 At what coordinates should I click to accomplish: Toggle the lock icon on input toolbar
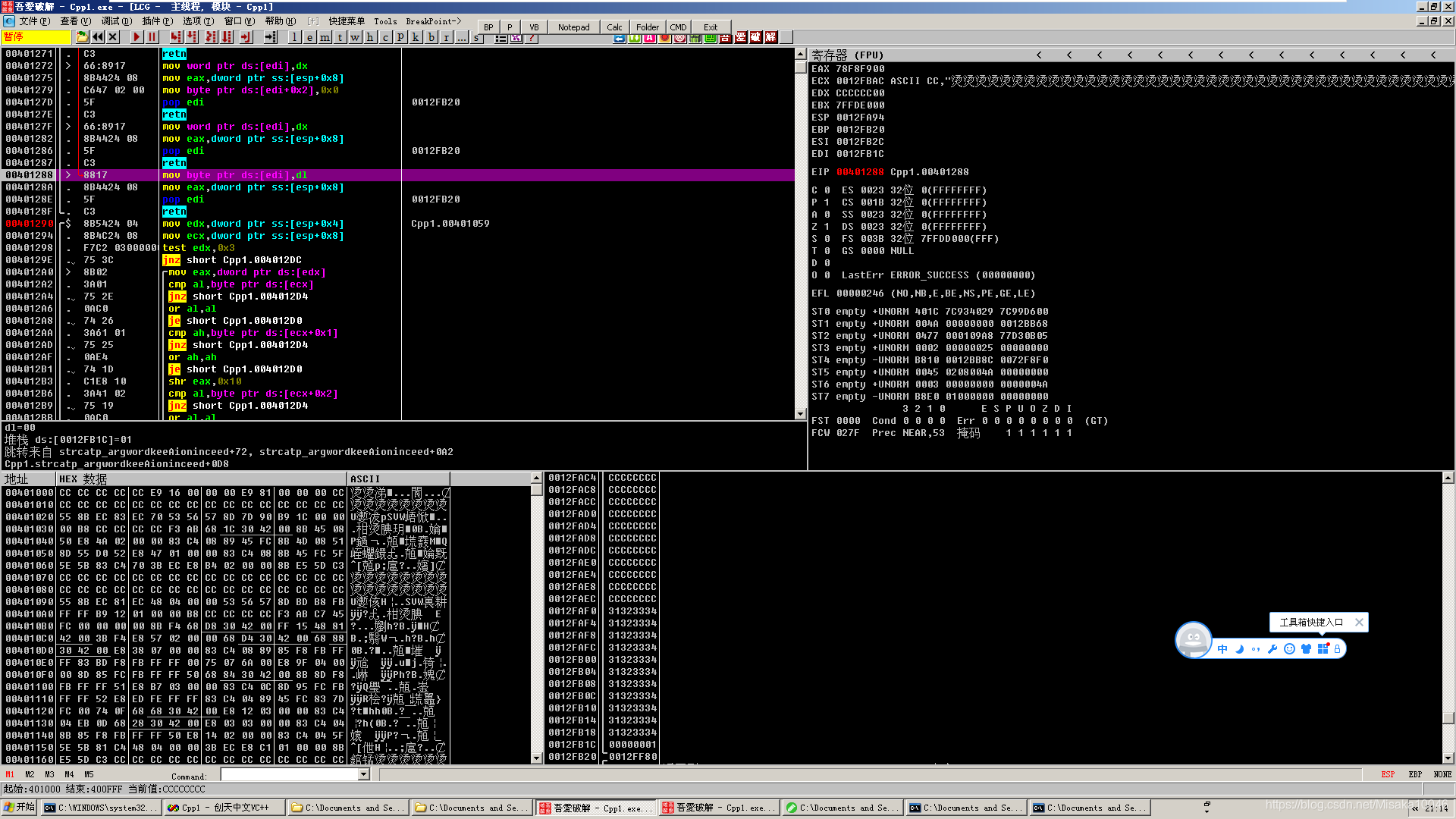click(1337, 648)
